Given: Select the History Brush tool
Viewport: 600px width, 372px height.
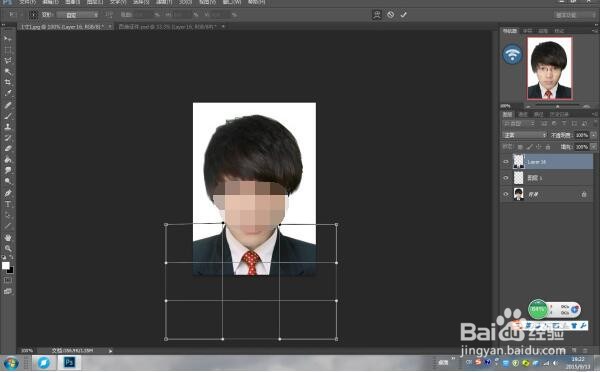Looking at the screenshot, I should point(8,138).
